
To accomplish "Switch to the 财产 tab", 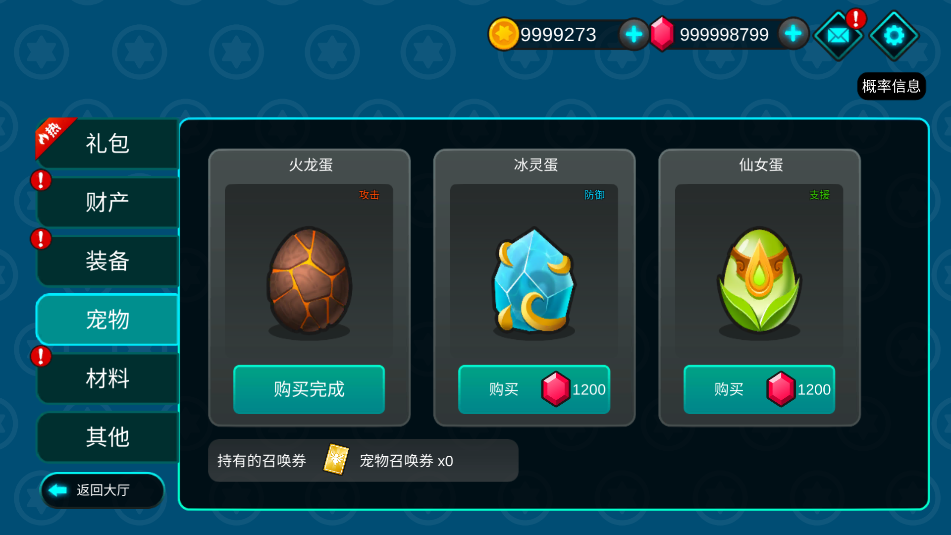I will (x=107, y=202).
